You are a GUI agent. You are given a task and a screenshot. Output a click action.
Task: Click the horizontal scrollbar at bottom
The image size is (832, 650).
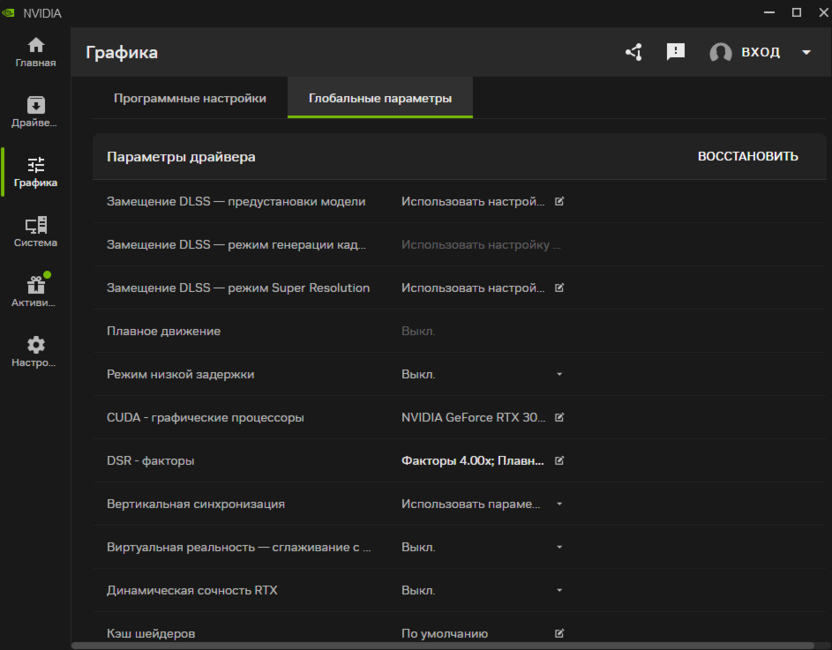(x=443, y=645)
